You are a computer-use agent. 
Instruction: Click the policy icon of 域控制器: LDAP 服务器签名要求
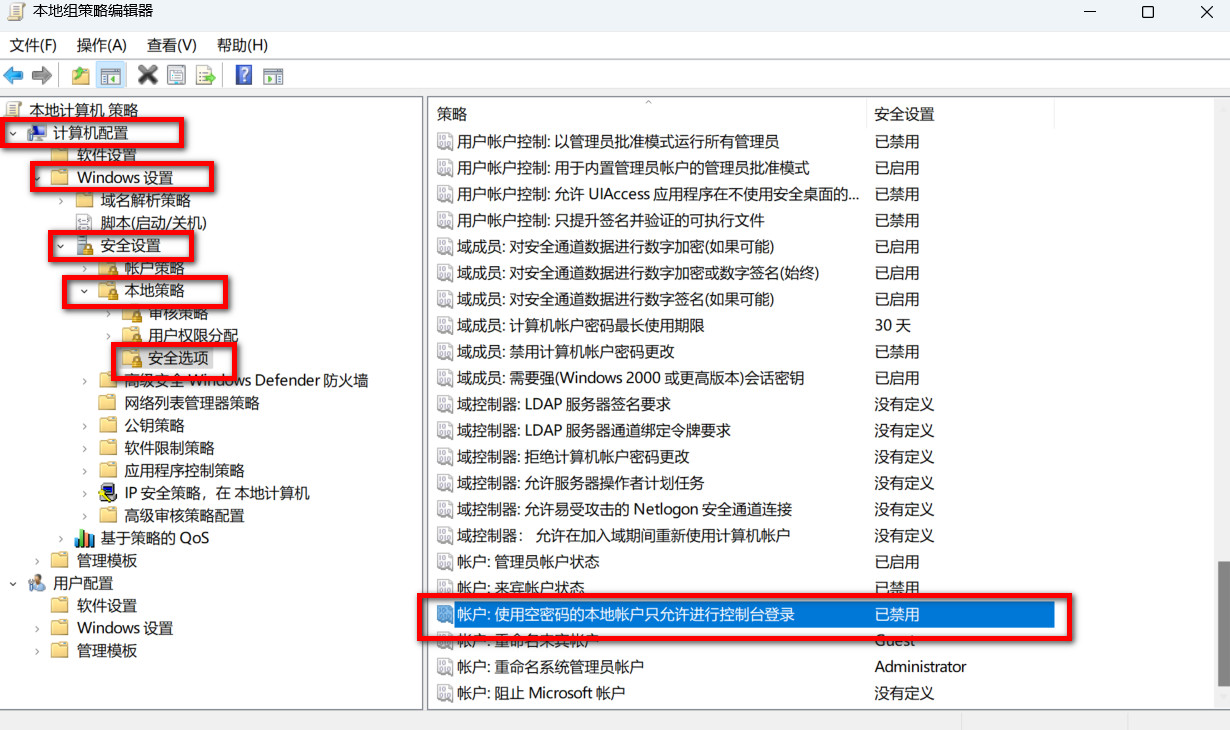pyautogui.click(x=445, y=404)
